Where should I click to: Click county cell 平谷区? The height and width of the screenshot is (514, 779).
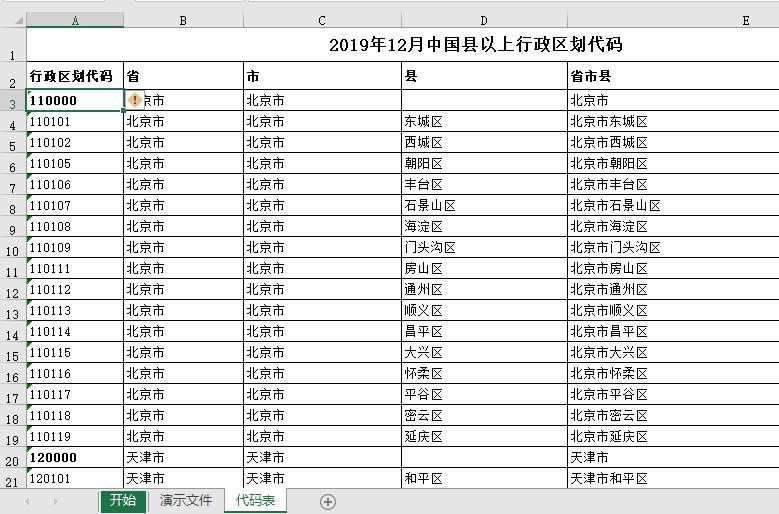click(484, 394)
